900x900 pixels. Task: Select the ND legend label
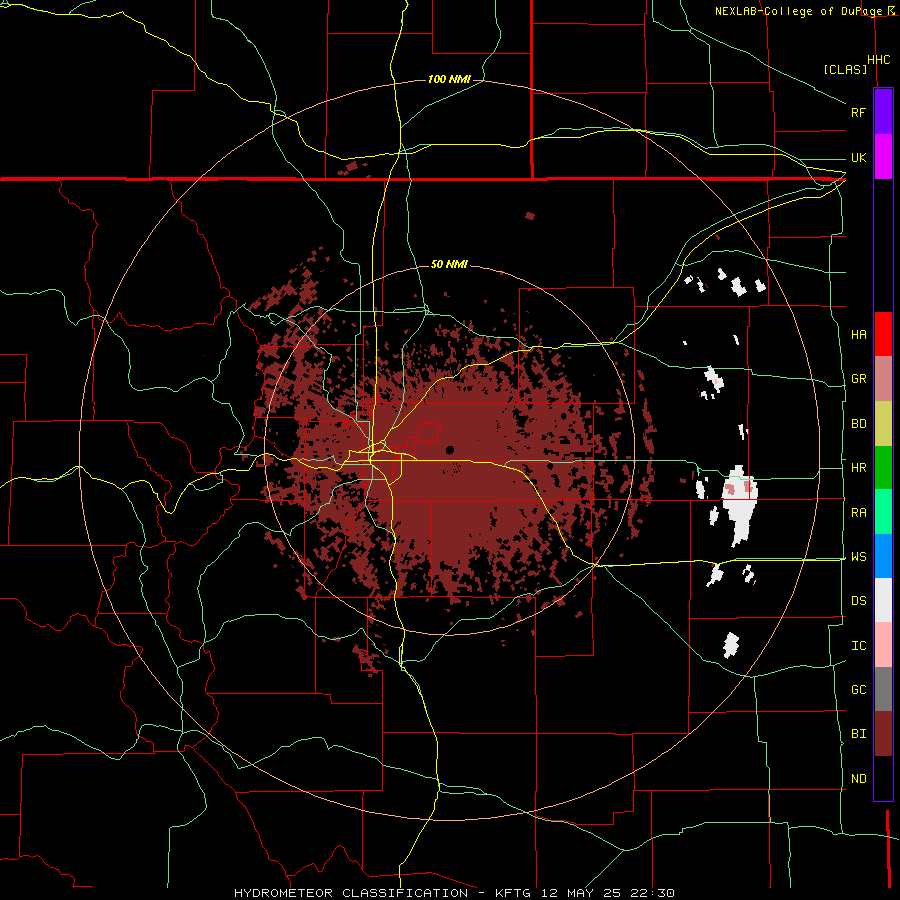click(858, 779)
